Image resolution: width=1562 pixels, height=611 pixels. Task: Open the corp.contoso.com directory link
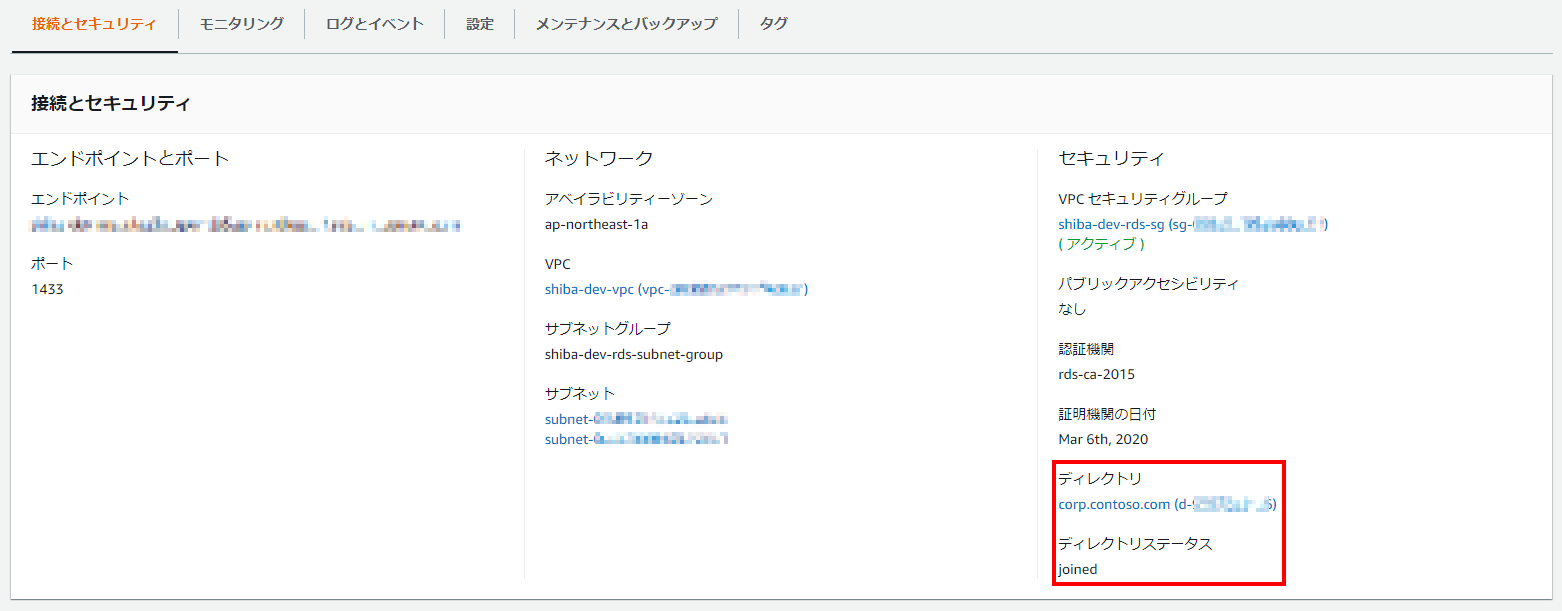click(x=1113, y=504)
